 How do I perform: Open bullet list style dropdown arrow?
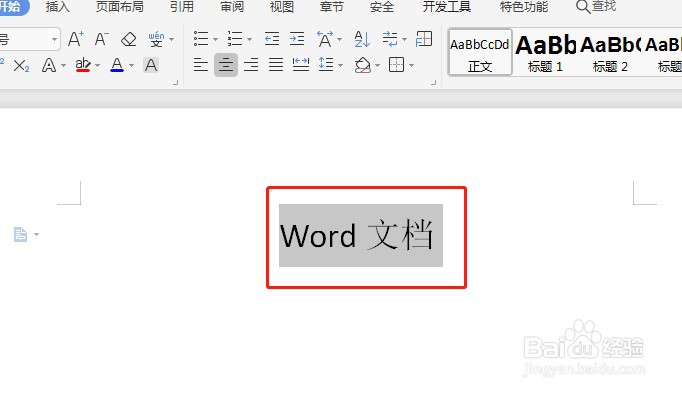[215, 40]
